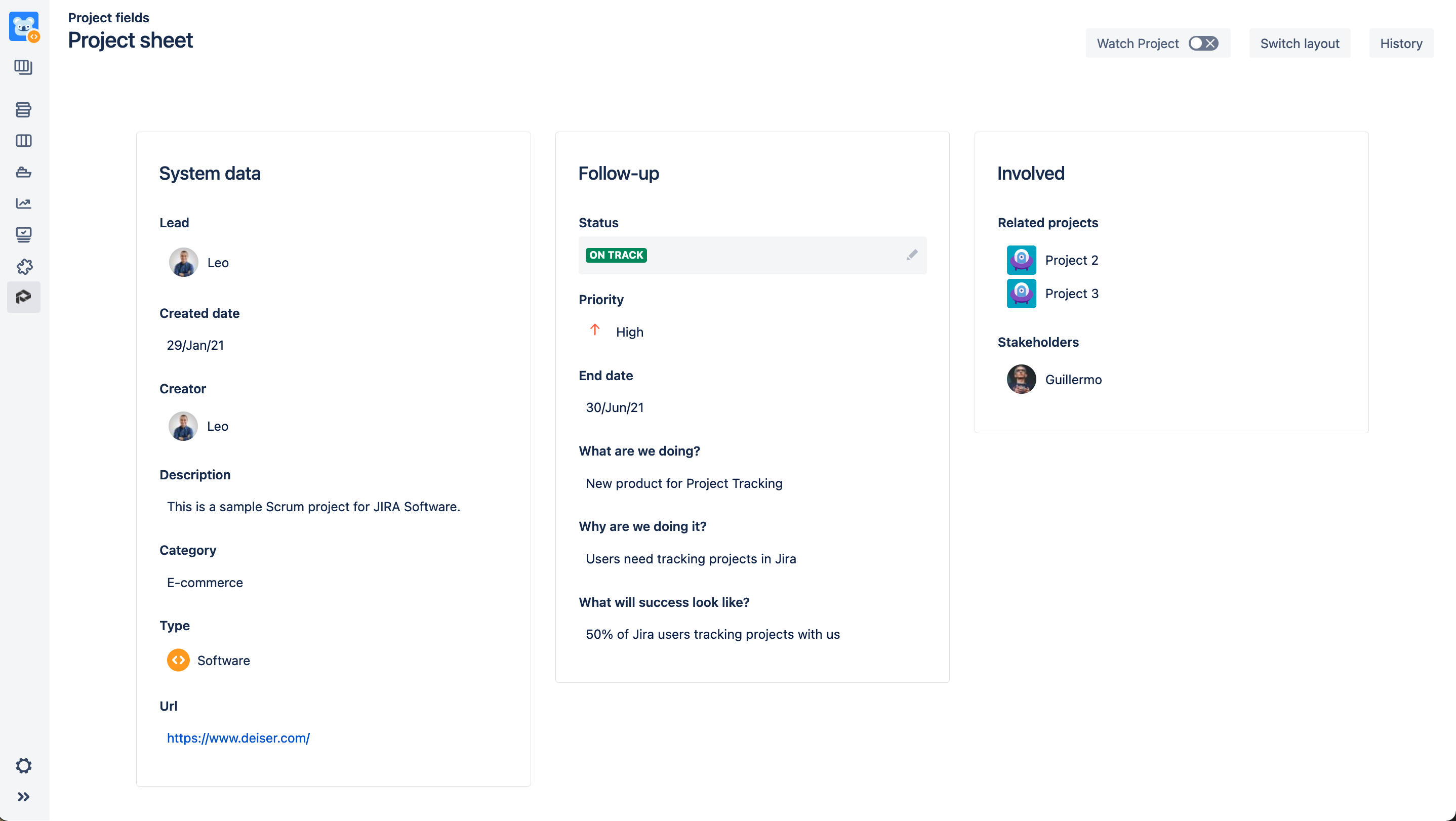Toggle the Watch Project switch
This screenshot has height=821, width=1456.
pos(1203,43)
